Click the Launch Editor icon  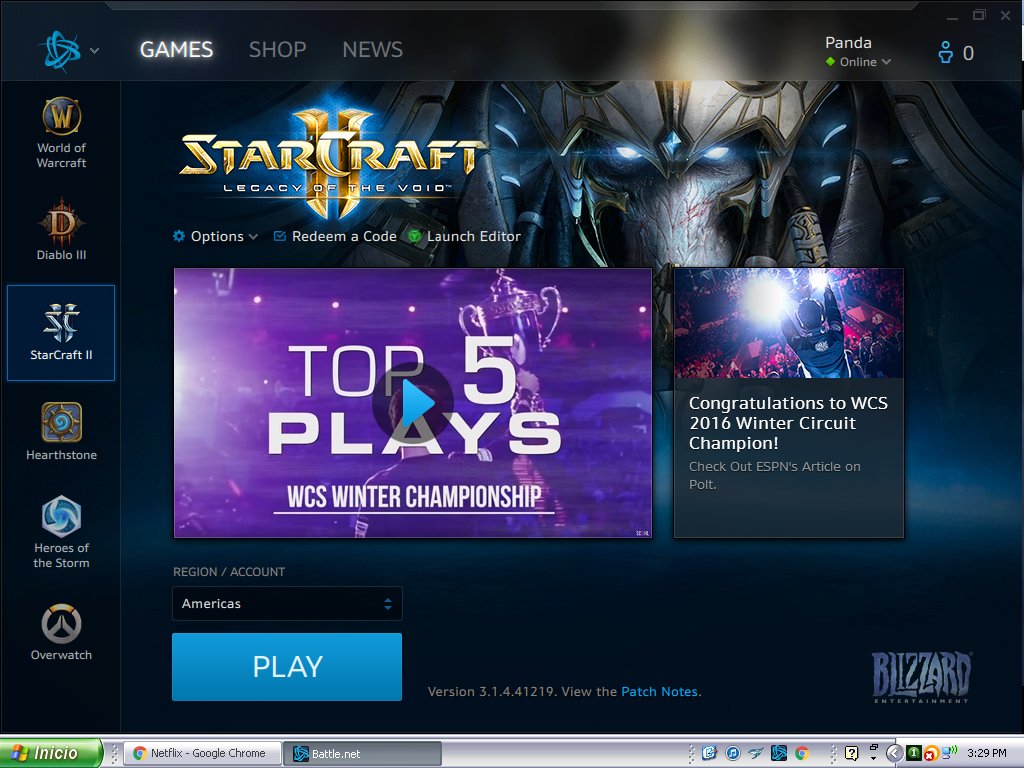tap(414, 236)
